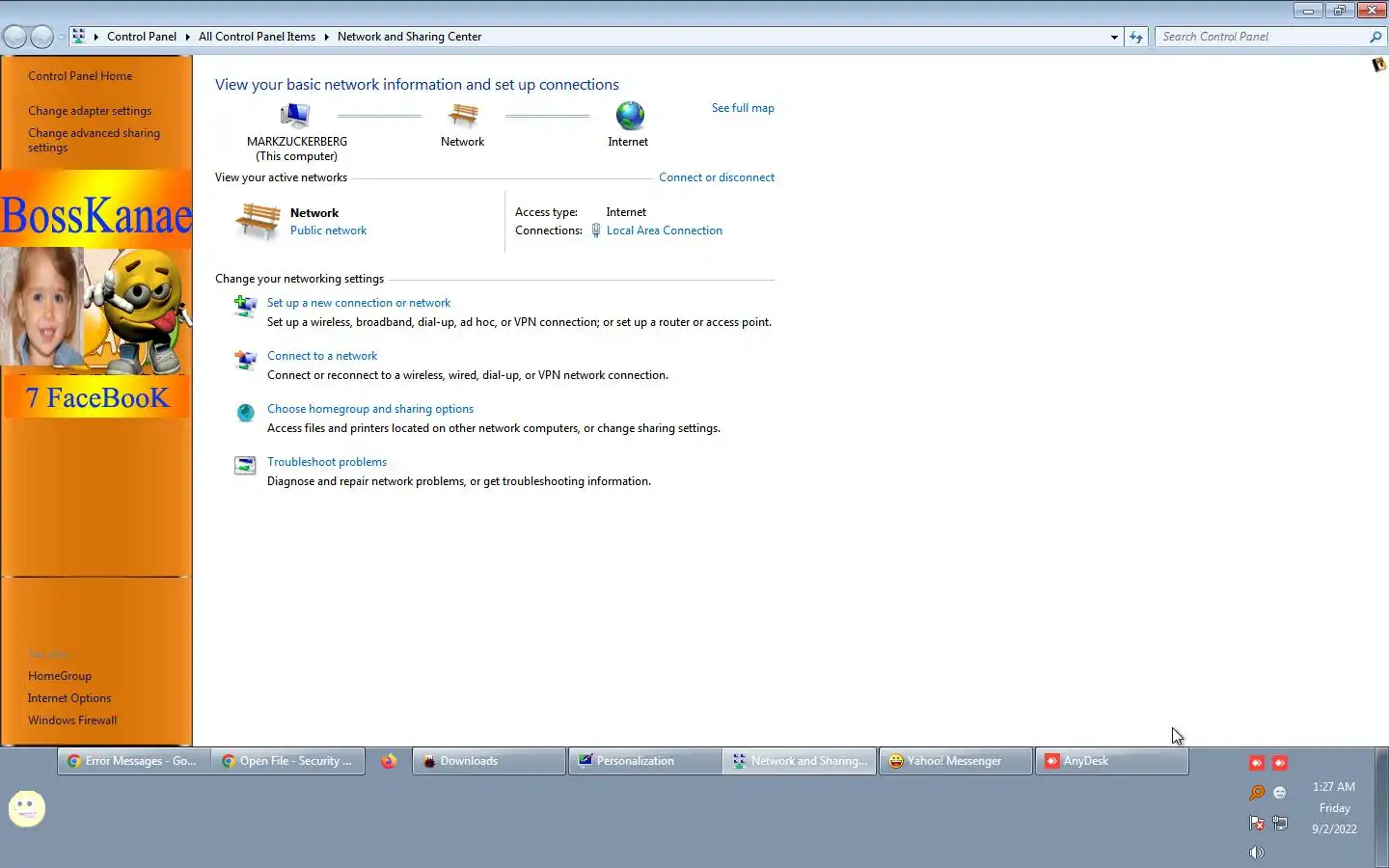Click the Control Panel breadcrumb
This screenshot has width=1389, height=868.
(x=142, y=37)
